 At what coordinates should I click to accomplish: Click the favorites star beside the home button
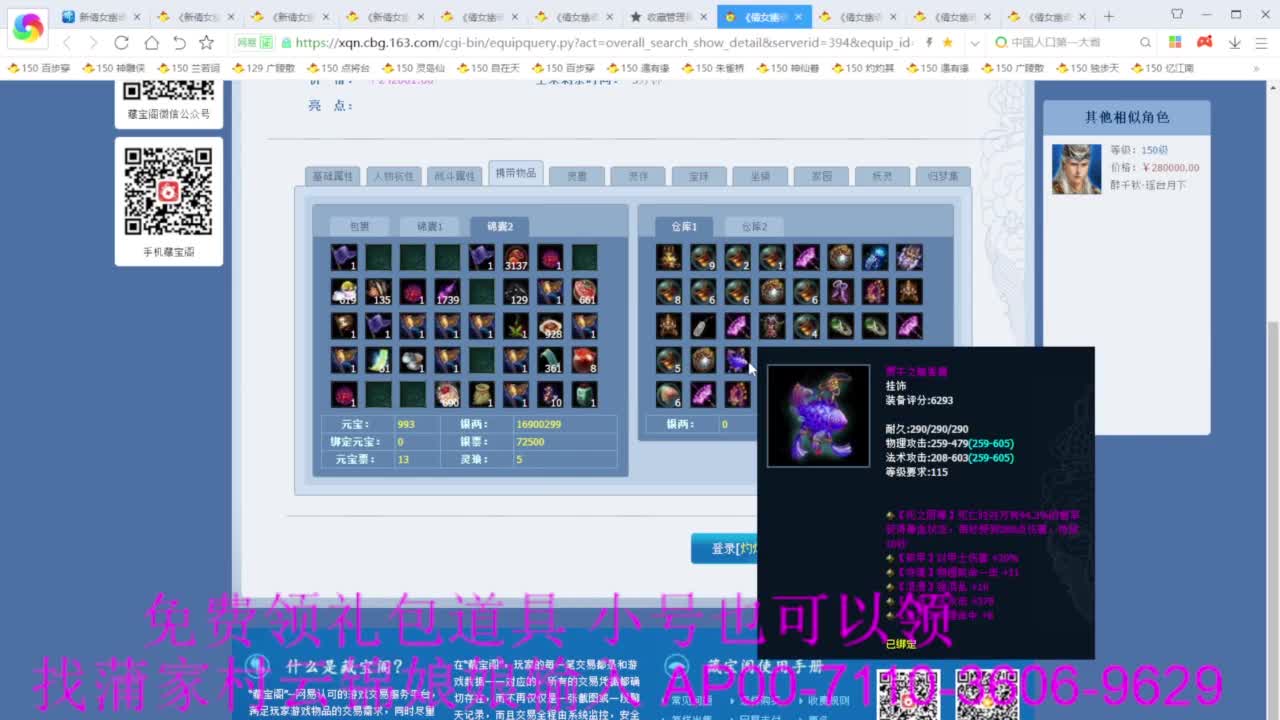coord(206,42)
